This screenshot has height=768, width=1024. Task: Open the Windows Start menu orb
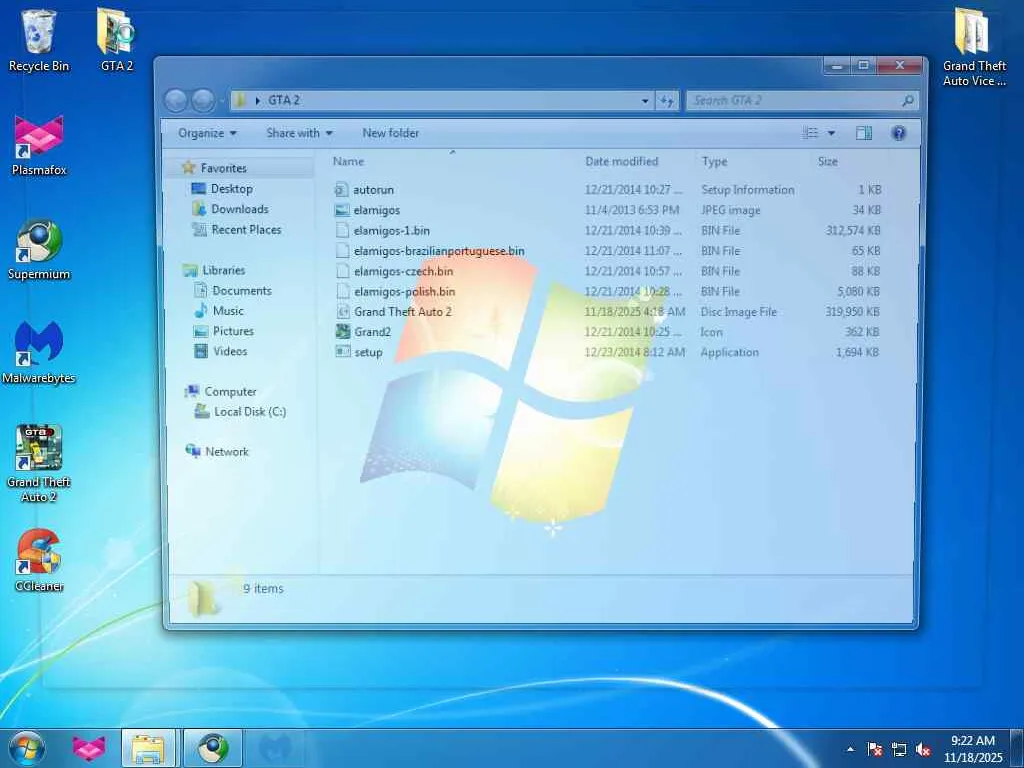coord(27,748)
